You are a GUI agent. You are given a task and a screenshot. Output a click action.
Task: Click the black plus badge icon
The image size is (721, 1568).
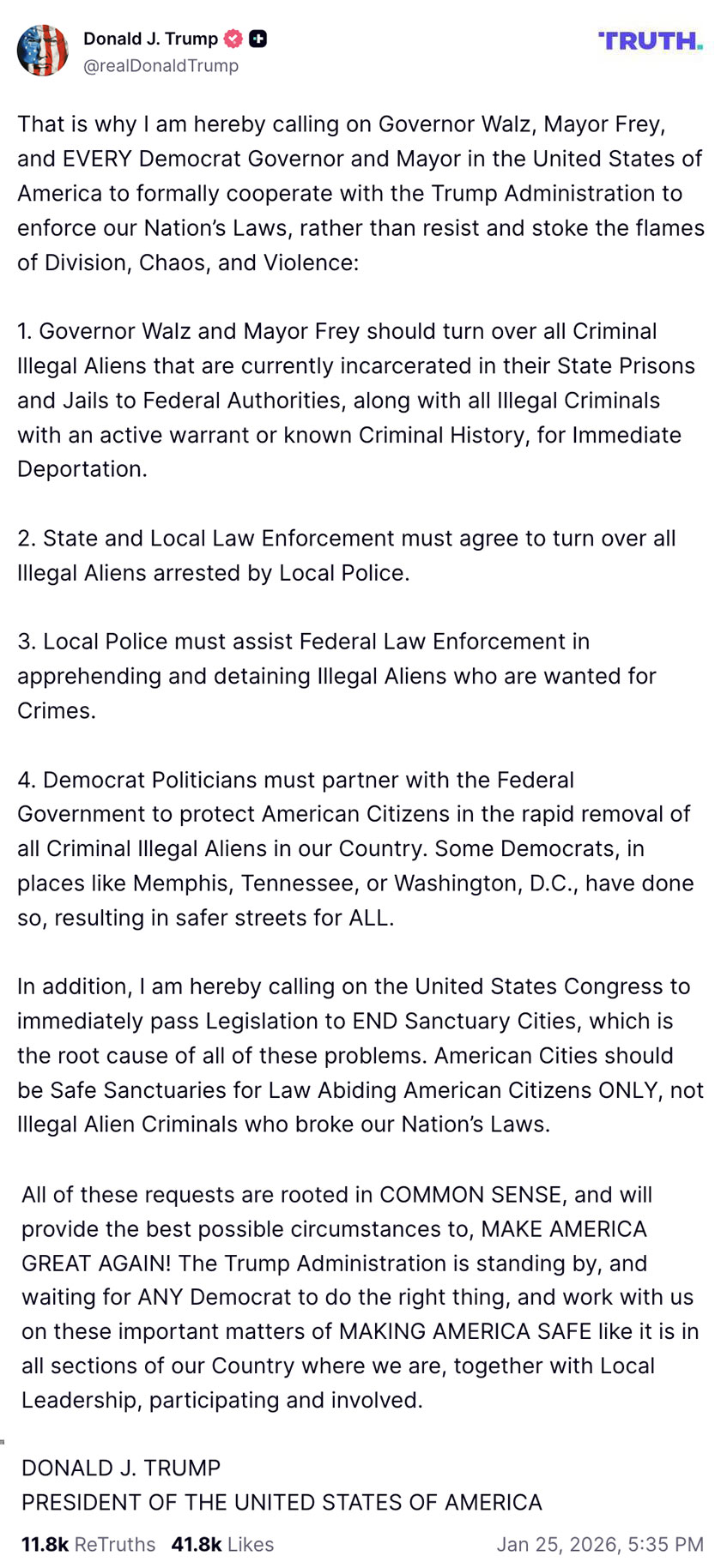point(257,39)
